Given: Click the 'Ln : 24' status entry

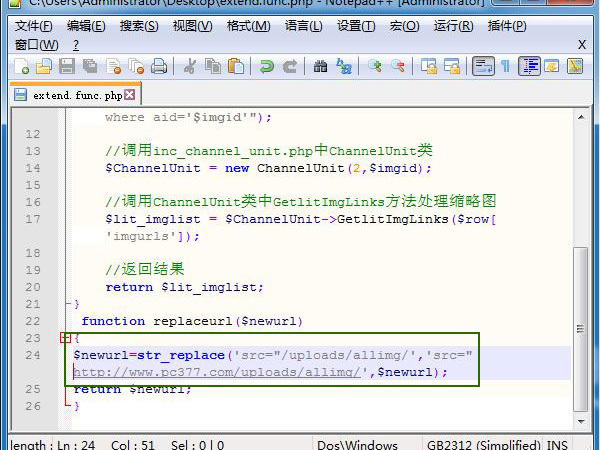Looking at the screenshot, I should (76, 445).
